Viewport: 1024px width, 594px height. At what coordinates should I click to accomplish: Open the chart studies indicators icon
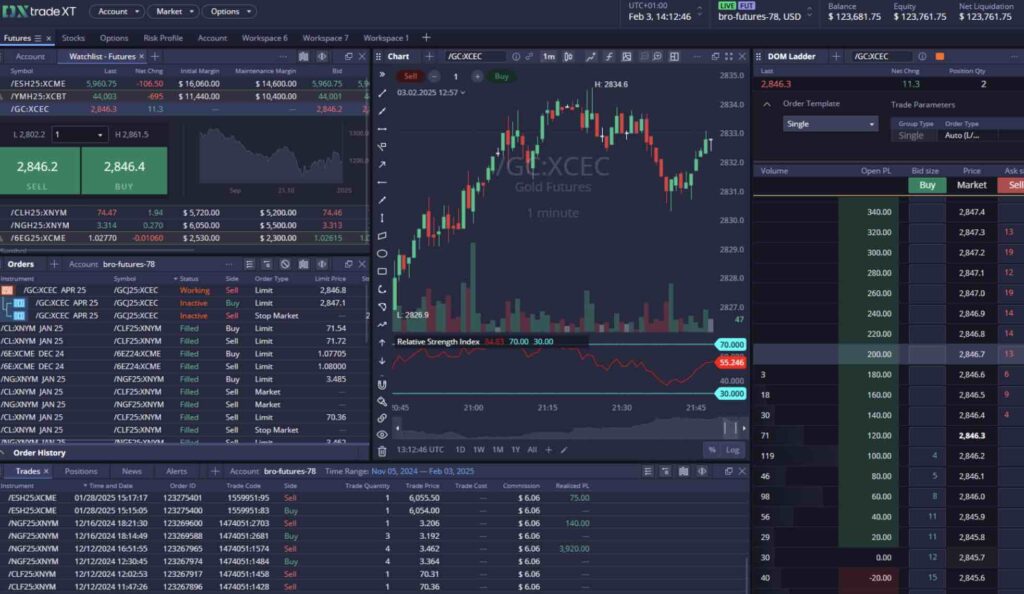609,57
